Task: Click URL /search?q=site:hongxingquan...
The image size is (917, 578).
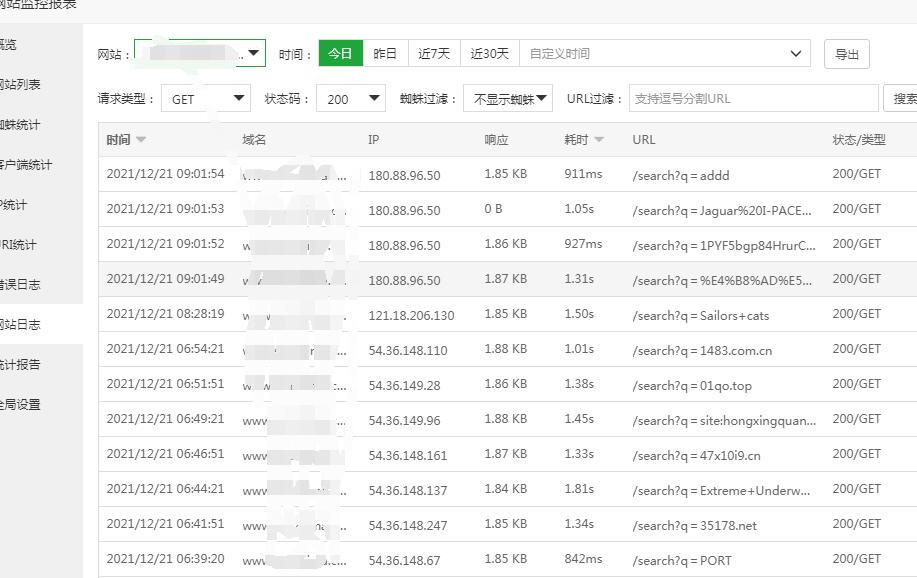Action: (724, 421)
